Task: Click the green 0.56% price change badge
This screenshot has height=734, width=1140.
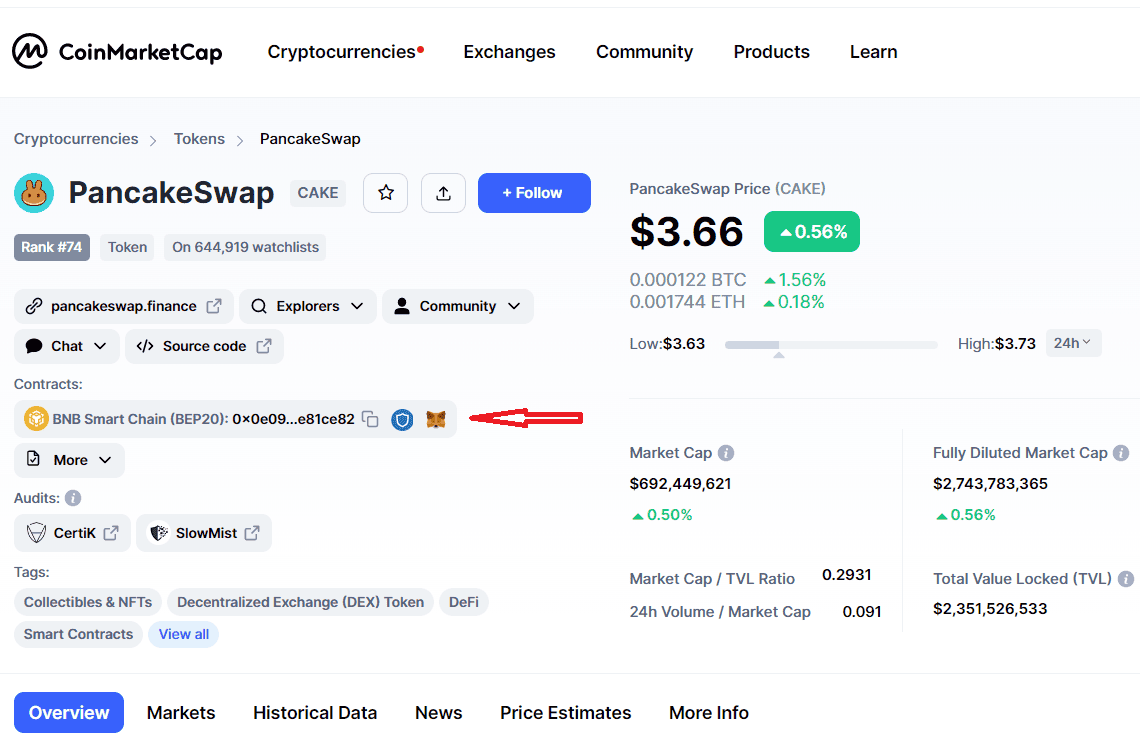Action: pyautogui.click(x=812, y=232)
